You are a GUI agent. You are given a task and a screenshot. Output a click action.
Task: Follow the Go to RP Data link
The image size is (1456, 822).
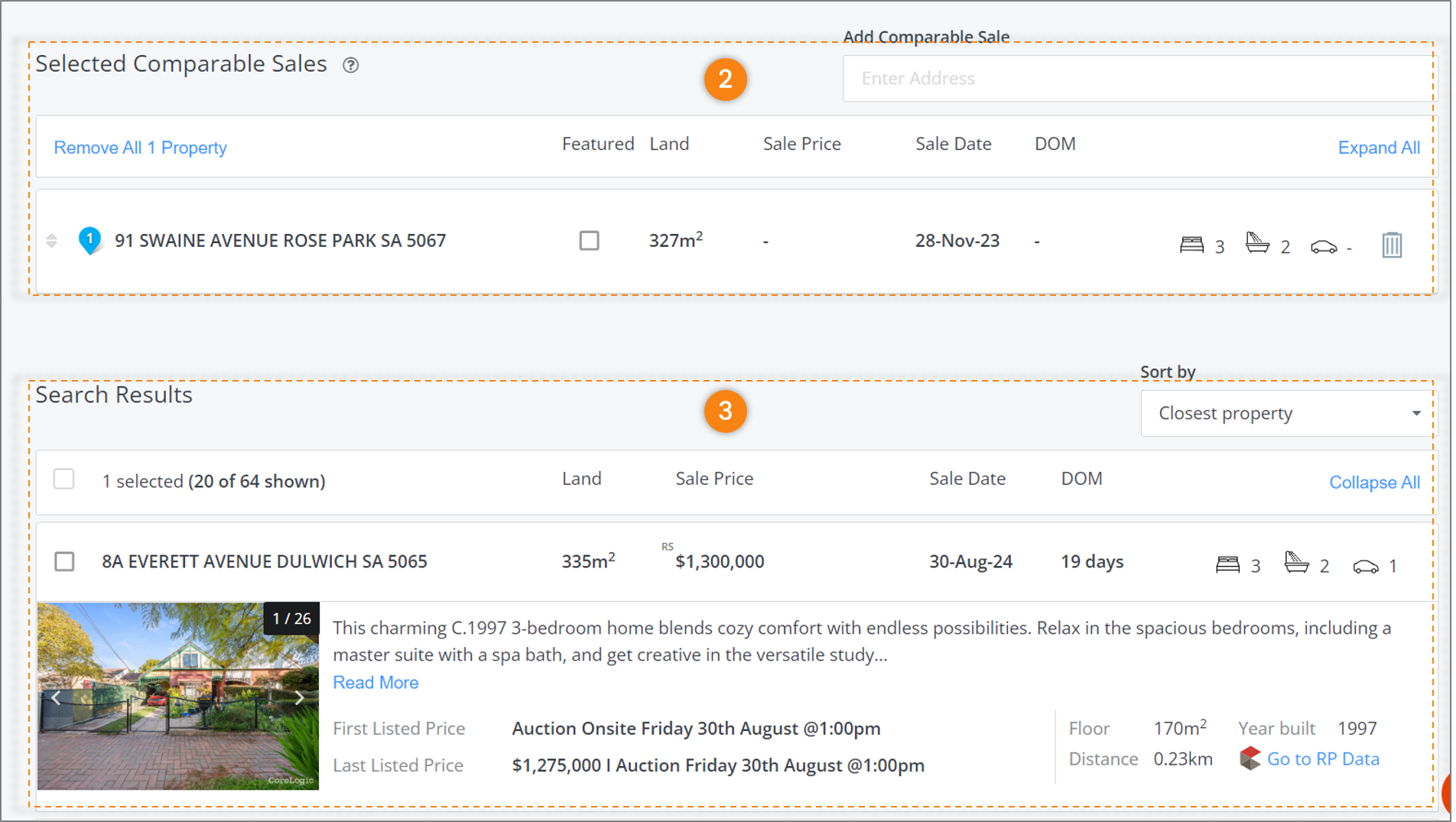1323,759
